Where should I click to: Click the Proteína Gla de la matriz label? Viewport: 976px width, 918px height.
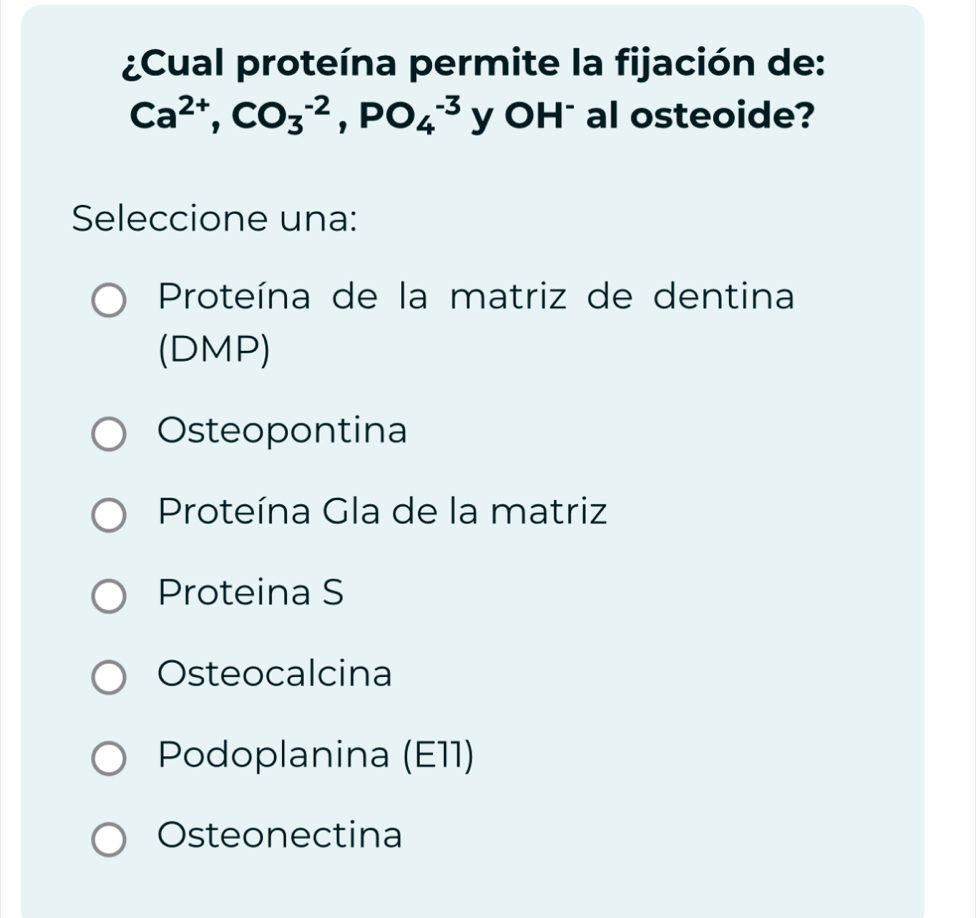coord(382,511)
